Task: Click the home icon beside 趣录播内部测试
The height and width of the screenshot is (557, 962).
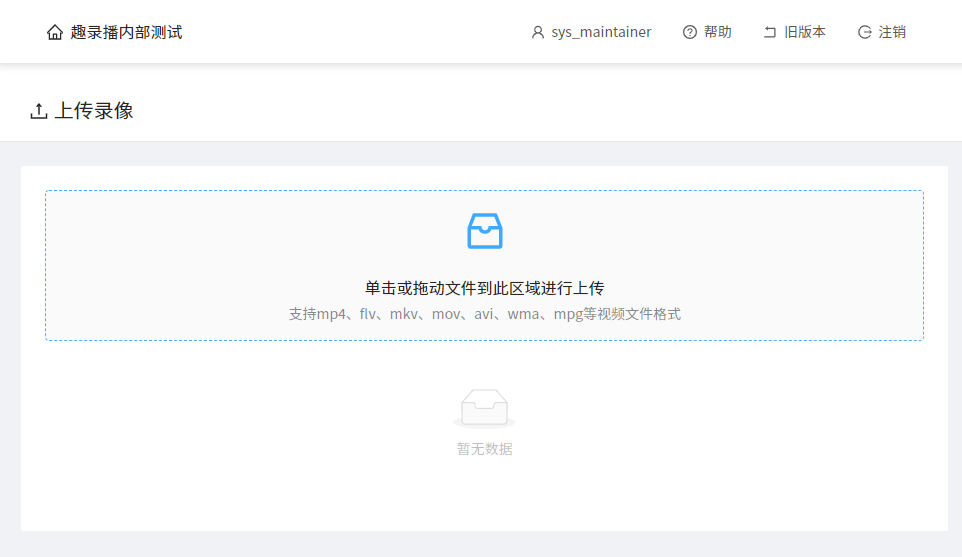Action: [55, 32]
